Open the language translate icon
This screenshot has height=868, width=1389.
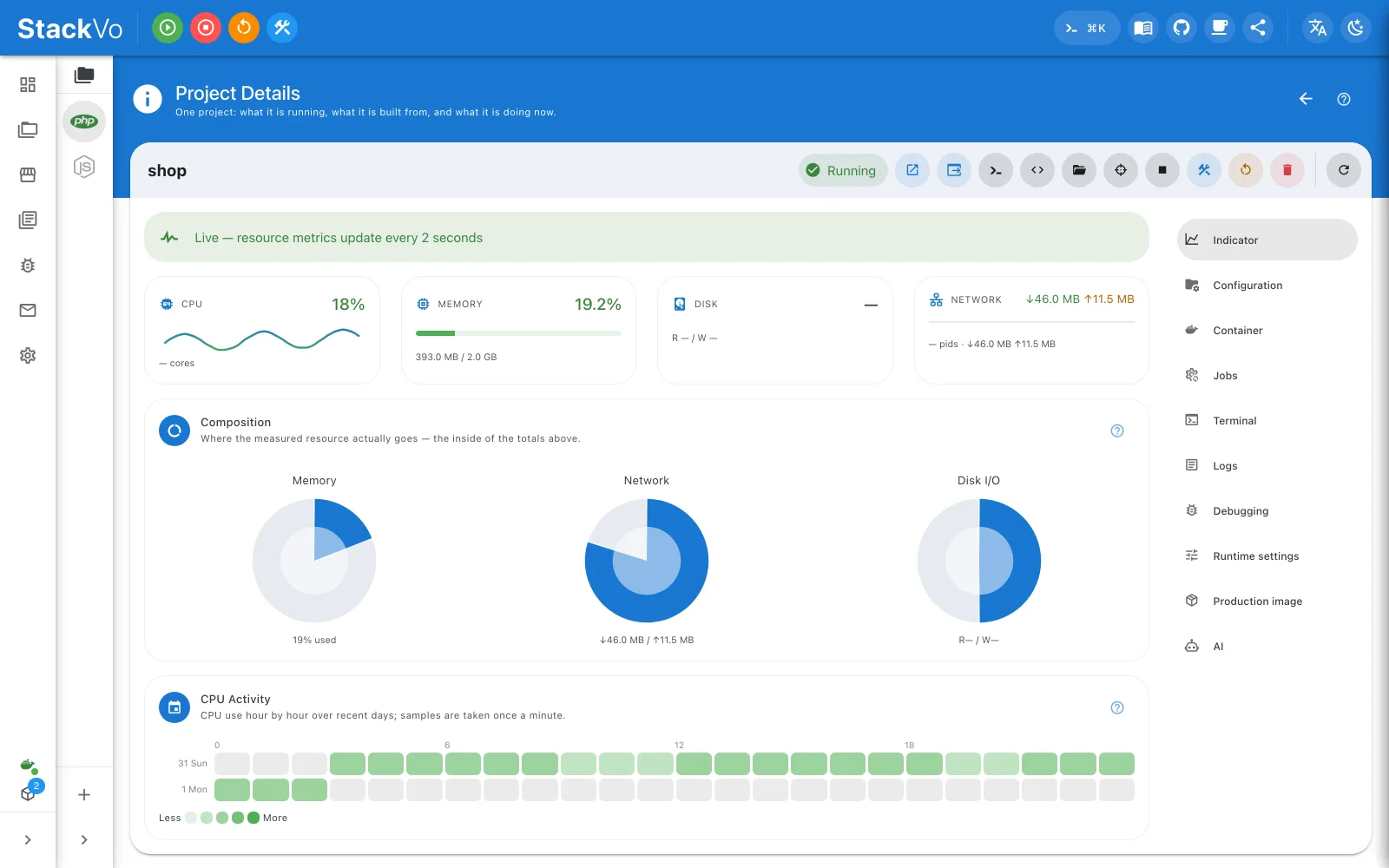point(1318,28)
